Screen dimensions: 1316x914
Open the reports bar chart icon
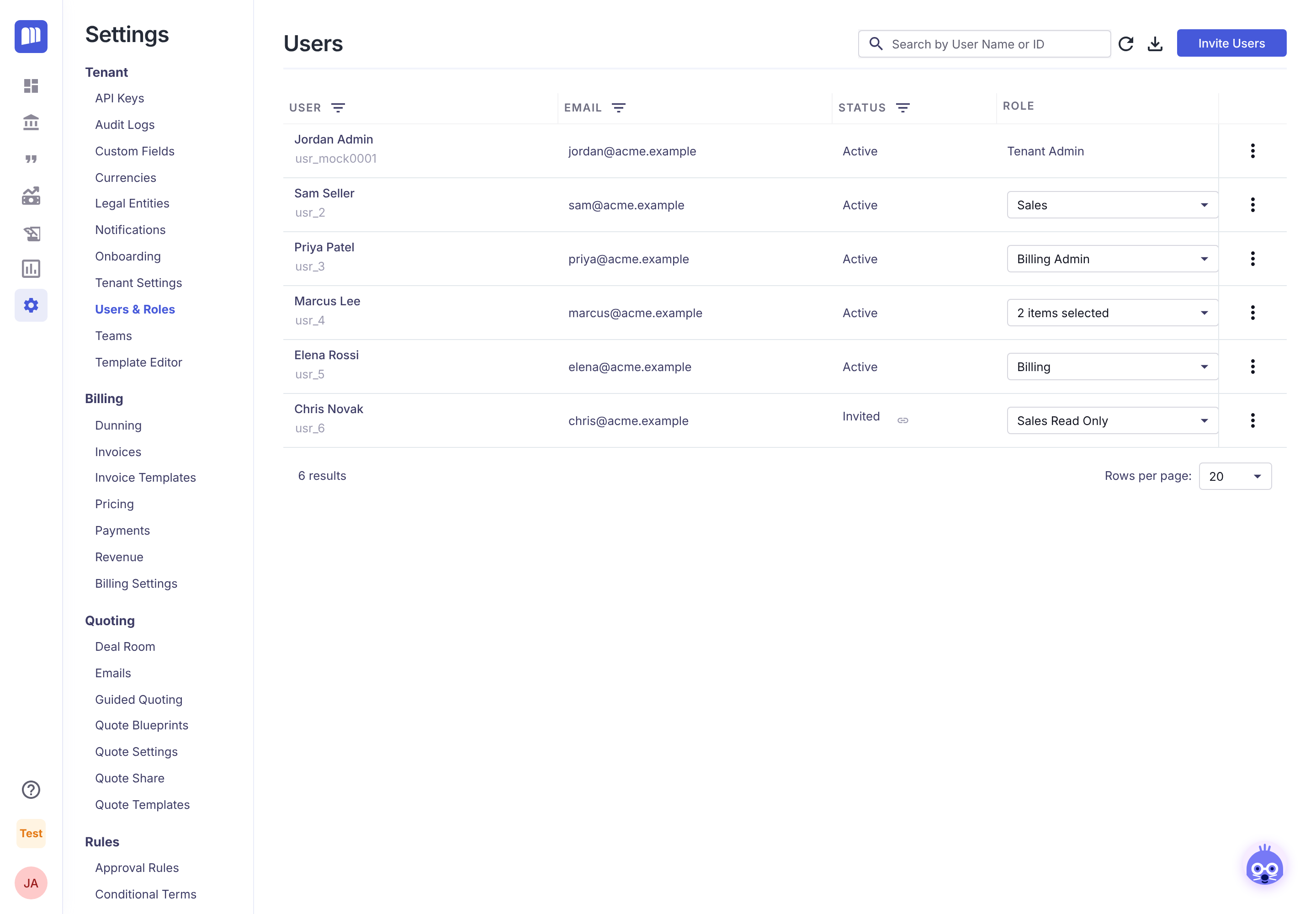pyautogui.click(x=31, y=269)
